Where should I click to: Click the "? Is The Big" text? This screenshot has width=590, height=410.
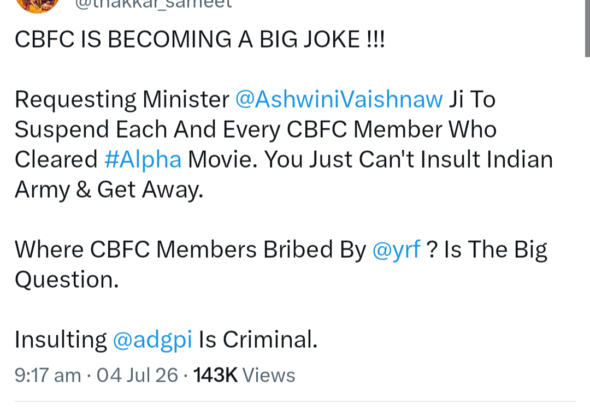pos(487,250)
